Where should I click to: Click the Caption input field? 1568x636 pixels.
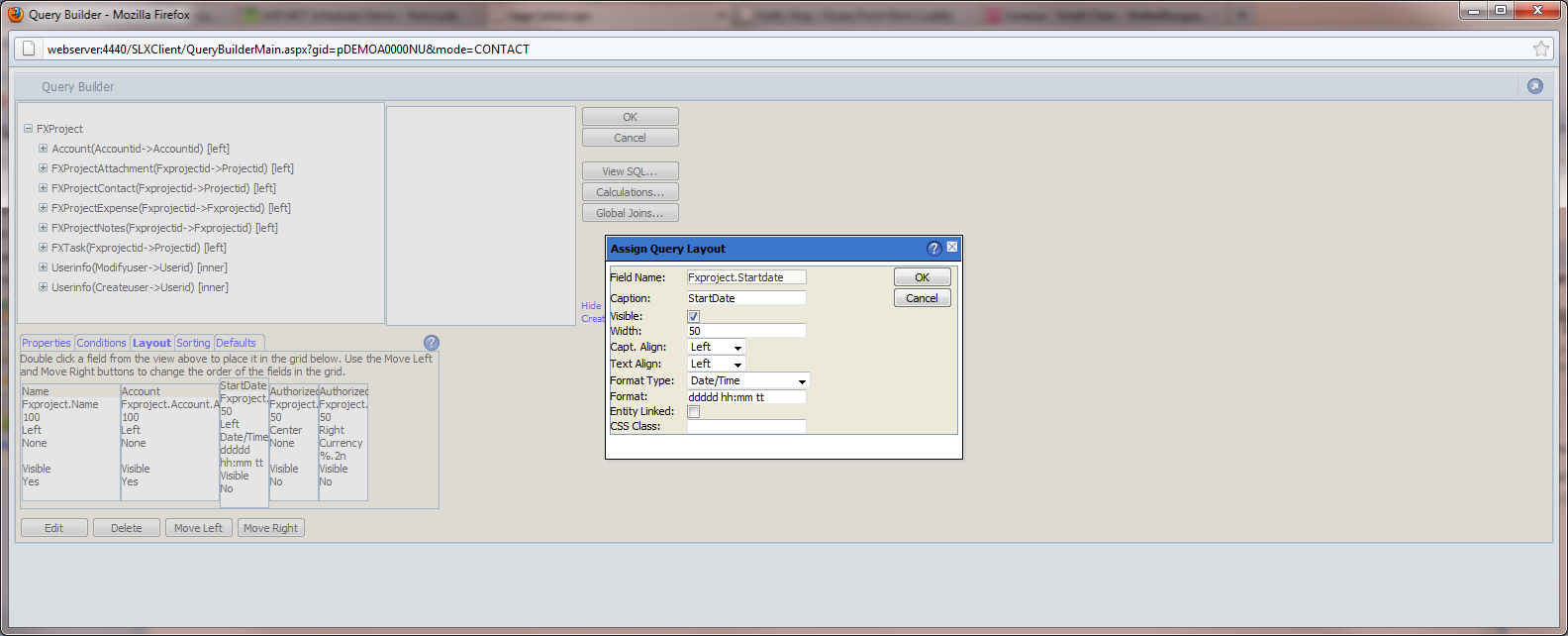(746, 298)
